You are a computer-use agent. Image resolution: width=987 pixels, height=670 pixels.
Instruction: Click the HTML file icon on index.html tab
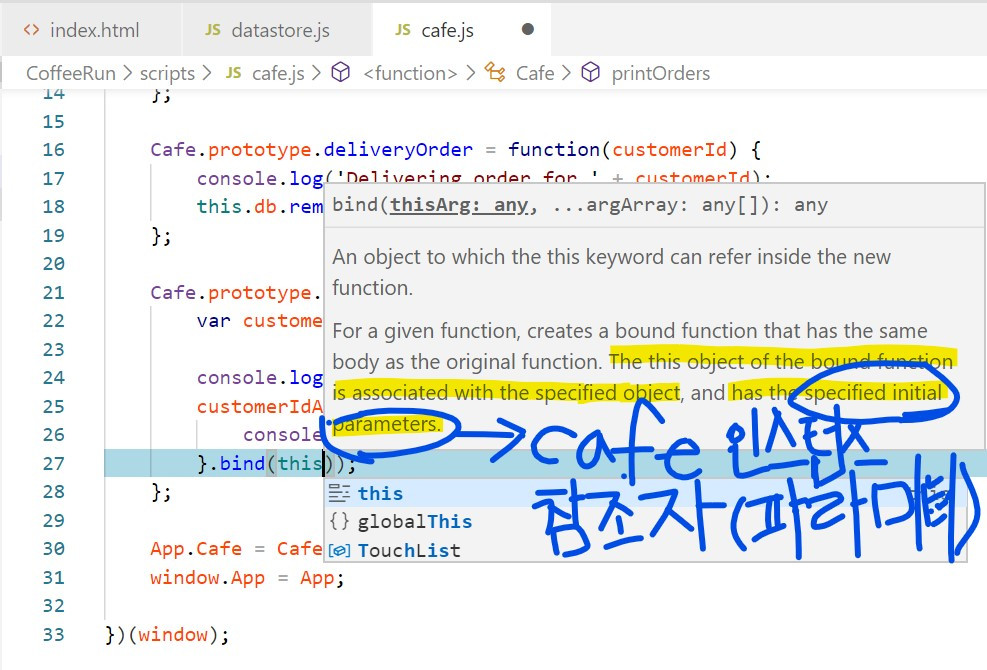tap(31, 30)
